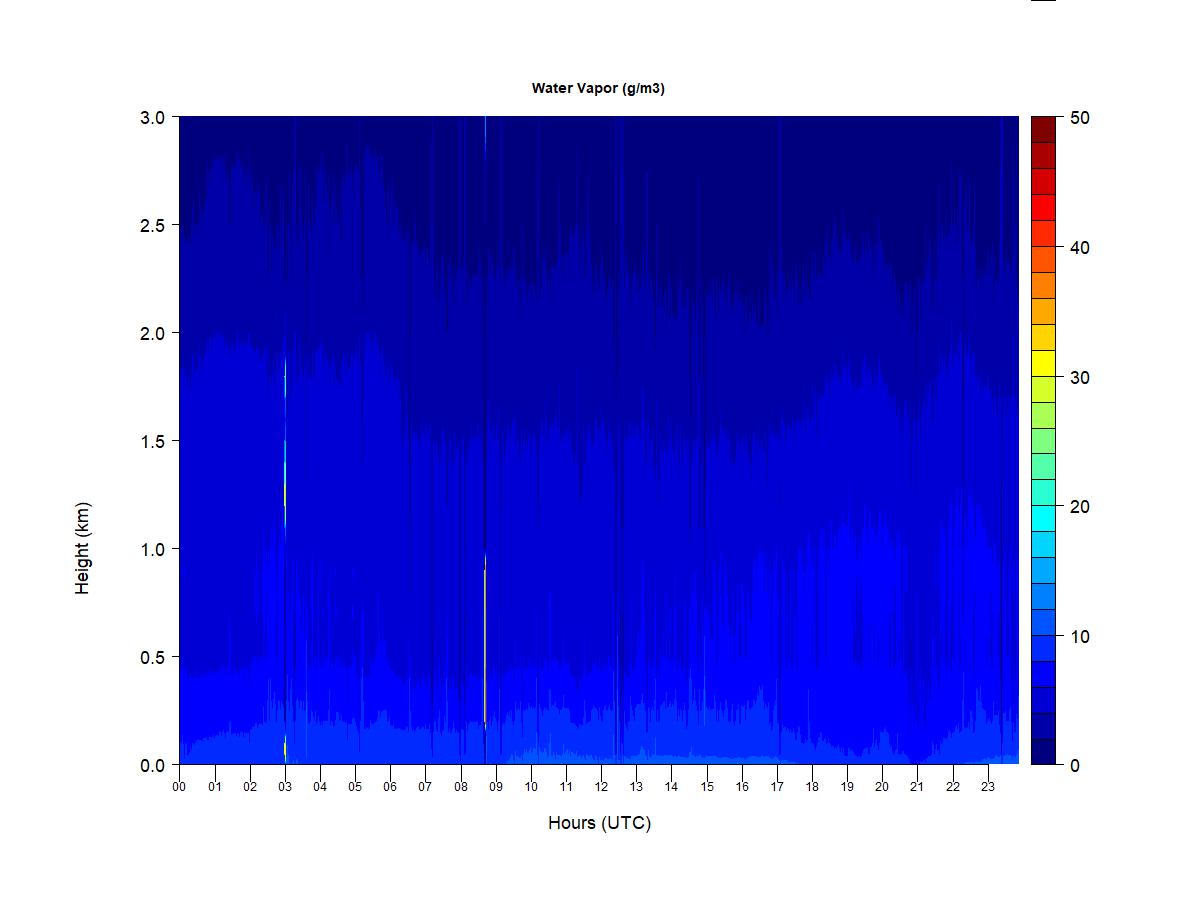This screenshot has height=900, width=1200.
Task: Click the 0.5 height tick label
Action: click(153, 657)
